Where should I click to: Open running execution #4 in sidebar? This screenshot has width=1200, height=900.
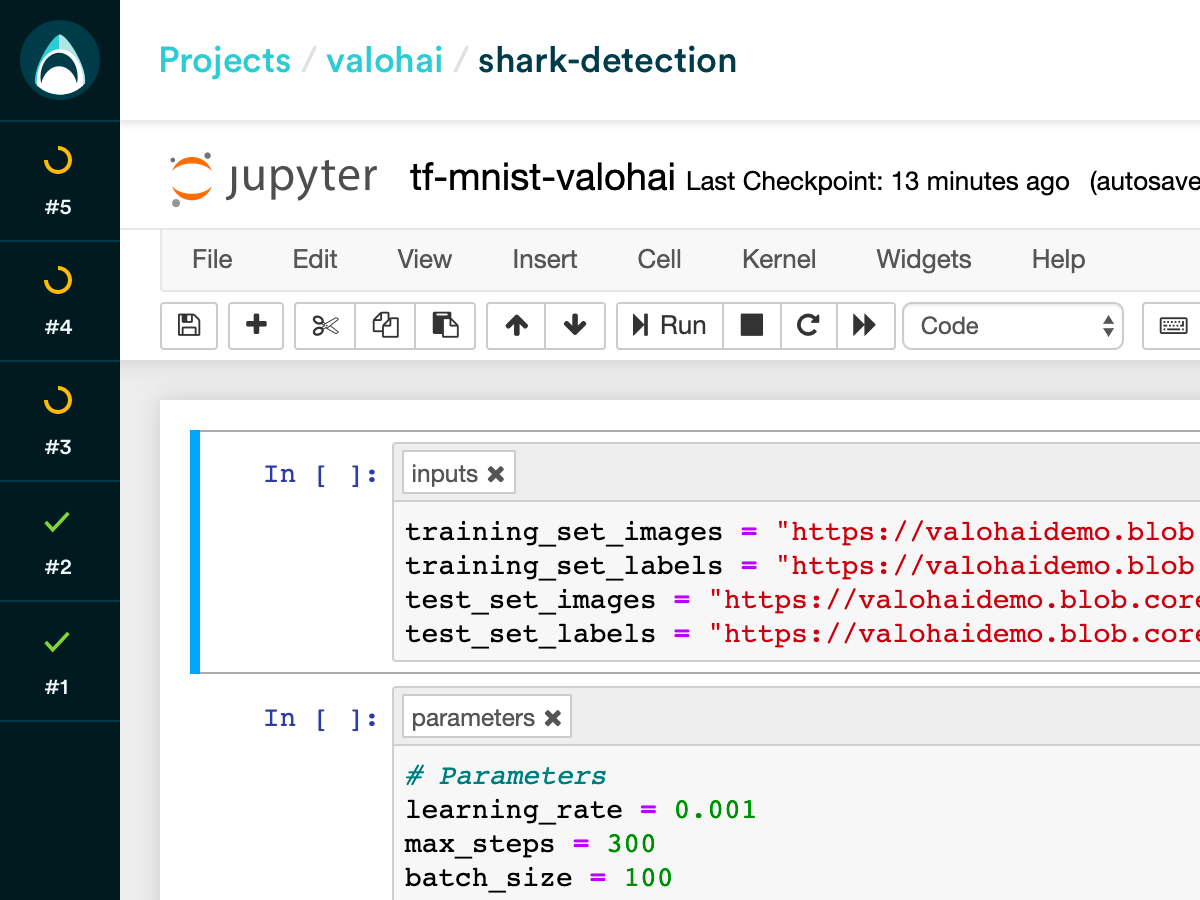tap(59, 301)
